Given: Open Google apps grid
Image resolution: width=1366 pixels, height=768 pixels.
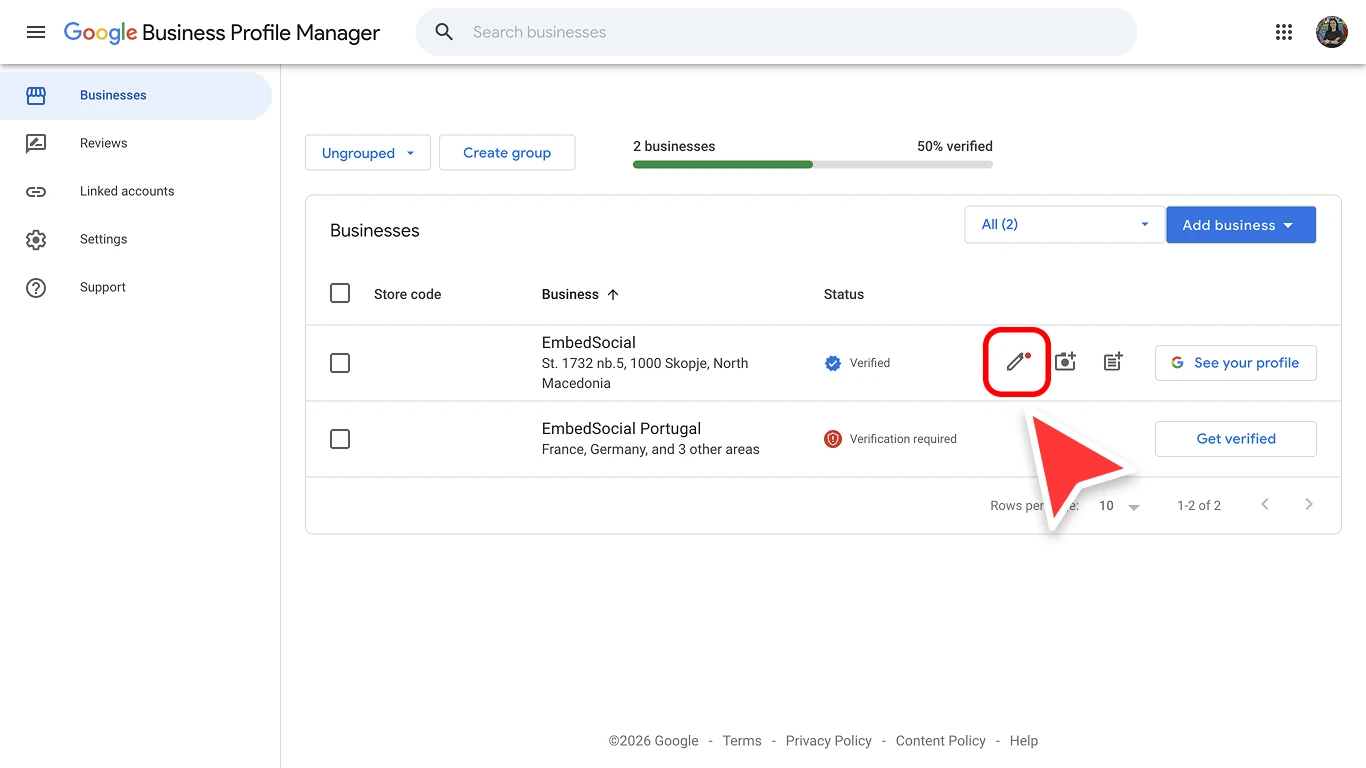Looking at the screenshot, I should (x=1284, y=31).
